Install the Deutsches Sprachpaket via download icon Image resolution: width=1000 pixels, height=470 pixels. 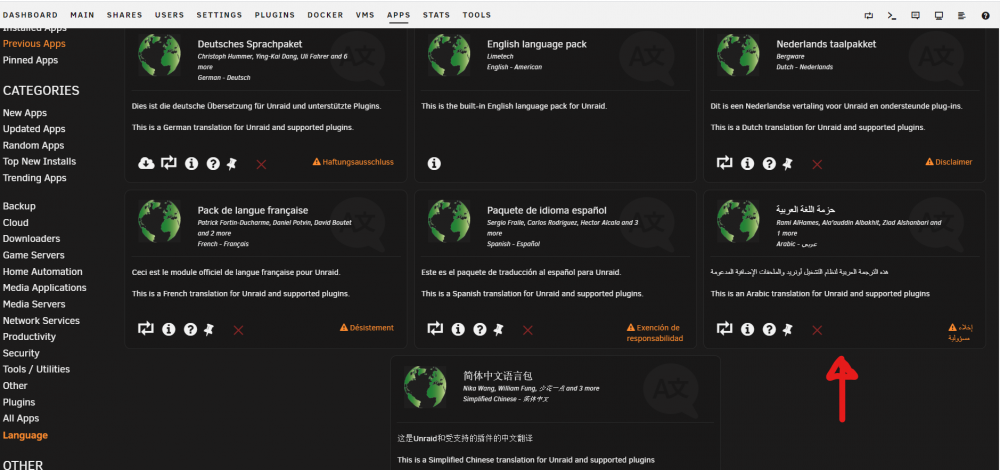146,163
